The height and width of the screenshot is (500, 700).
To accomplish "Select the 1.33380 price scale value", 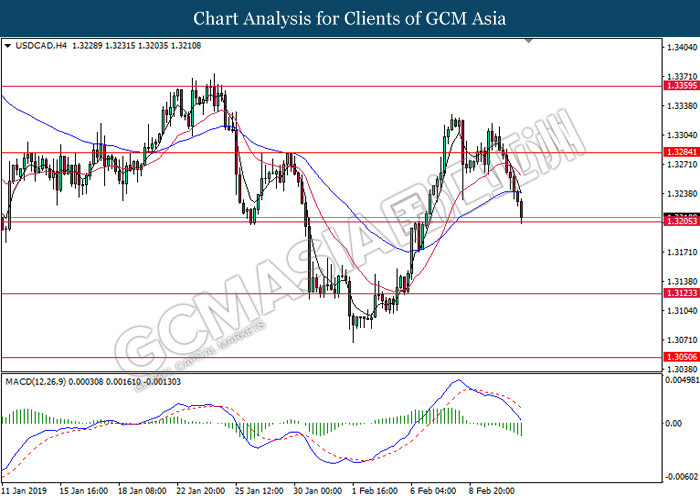I will coord(682,106).
